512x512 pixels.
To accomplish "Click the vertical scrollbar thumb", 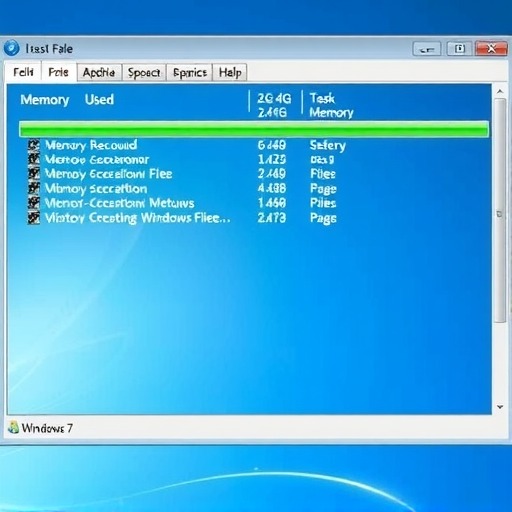I will click(x=500, y=211).
